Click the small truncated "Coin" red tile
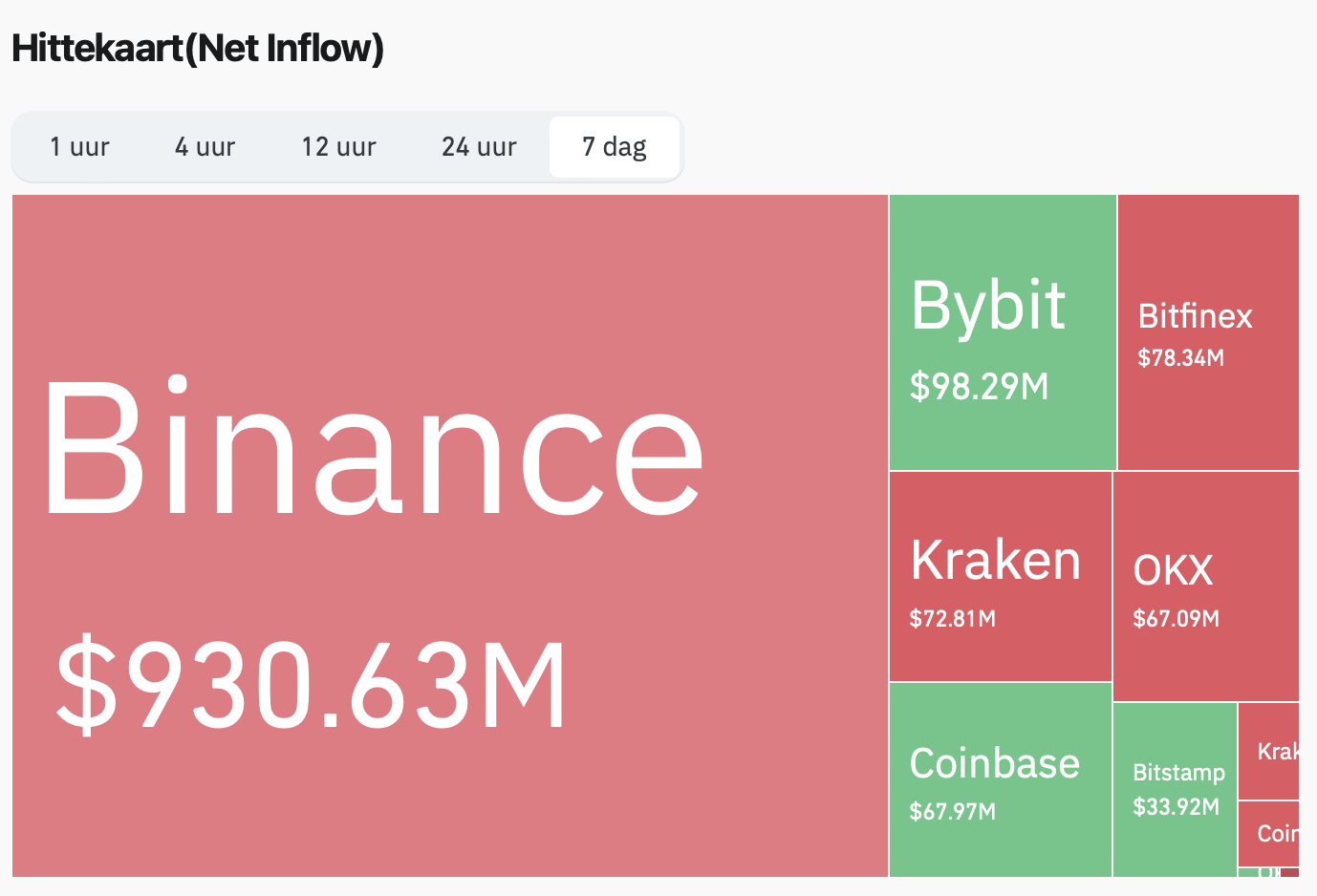Image resolution: width=1317 pixels, height=896 pixels. point(1268,833)
